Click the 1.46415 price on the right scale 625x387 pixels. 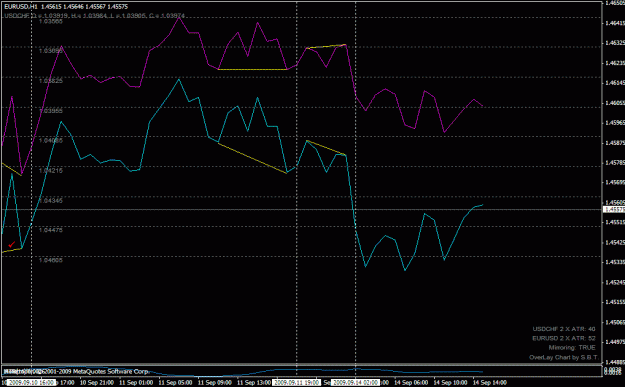tap(615, 23)
